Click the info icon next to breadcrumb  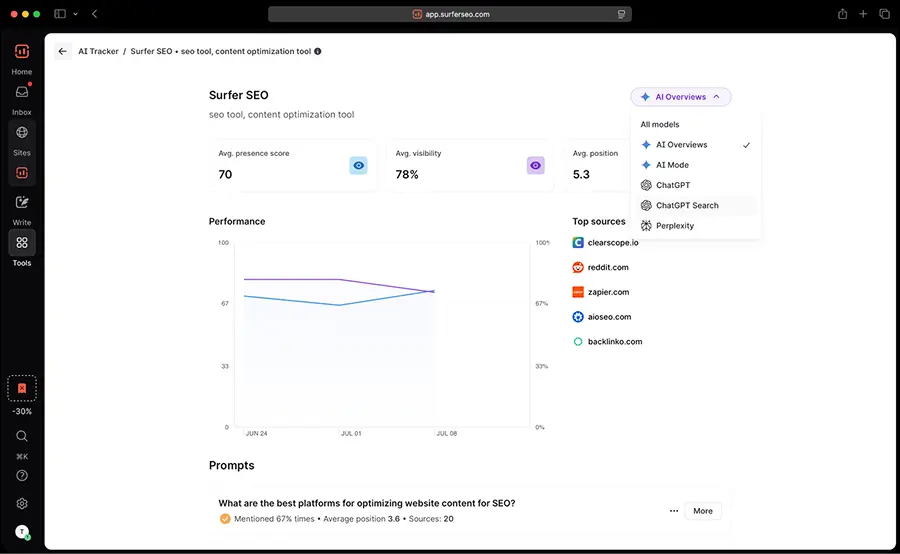pyautogui.click(x=317, y=51)
